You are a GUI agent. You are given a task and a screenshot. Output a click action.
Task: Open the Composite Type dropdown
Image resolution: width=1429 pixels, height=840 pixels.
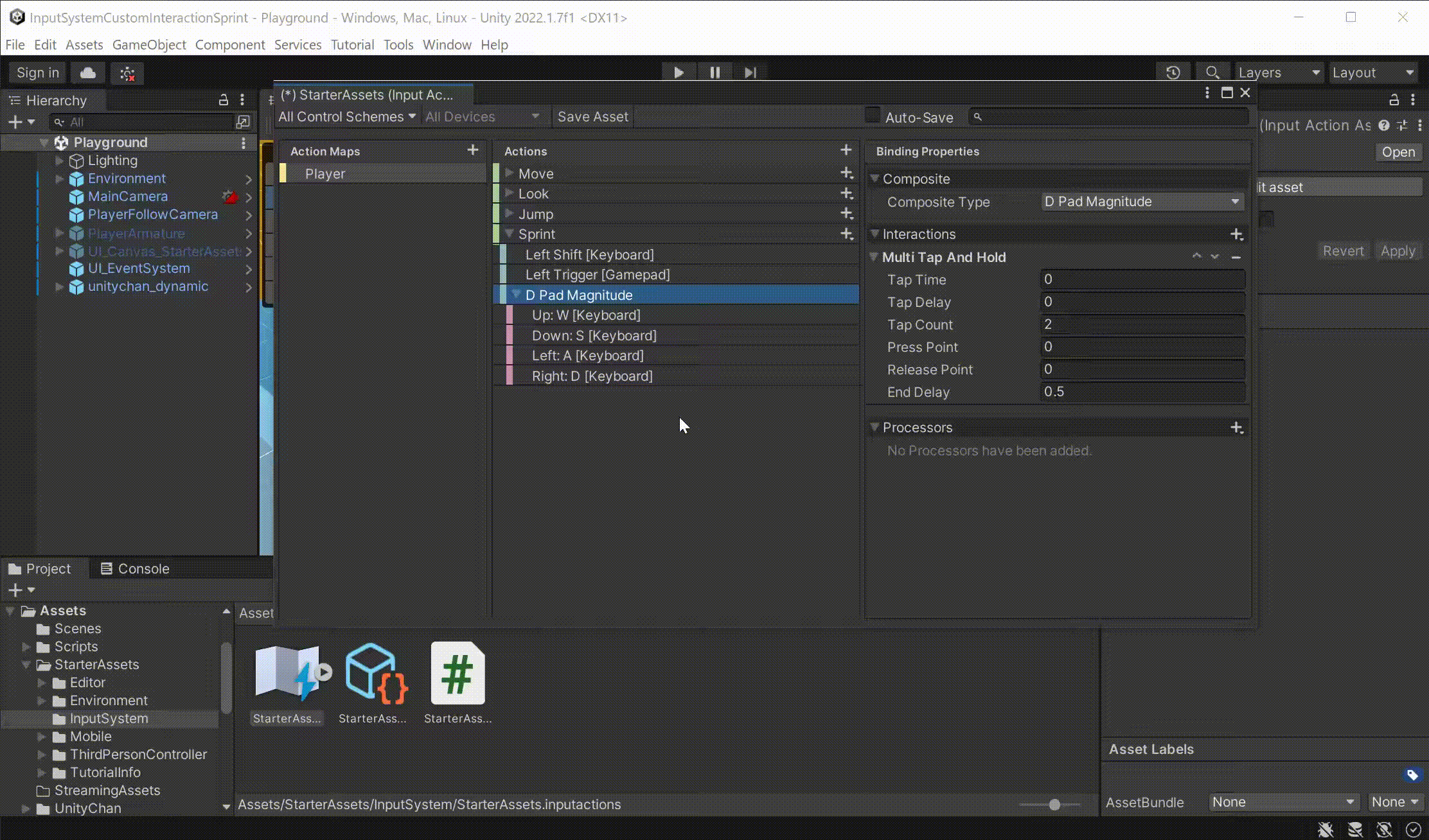click(x=1142, y=202)
